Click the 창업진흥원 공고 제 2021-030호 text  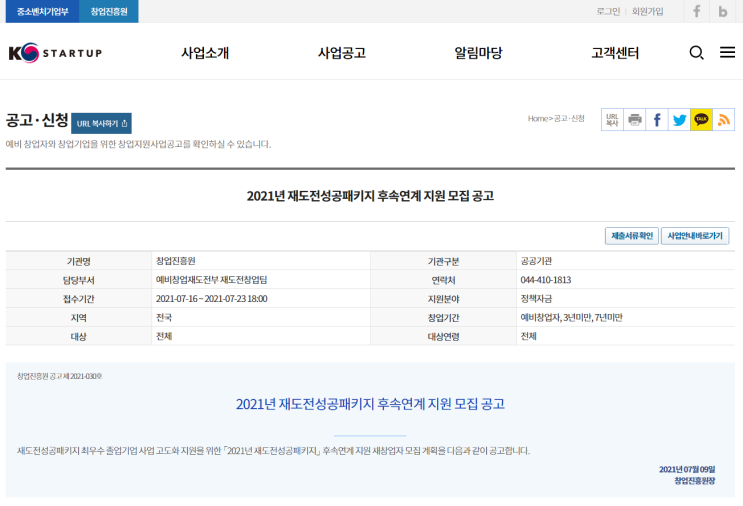(60, 376)
